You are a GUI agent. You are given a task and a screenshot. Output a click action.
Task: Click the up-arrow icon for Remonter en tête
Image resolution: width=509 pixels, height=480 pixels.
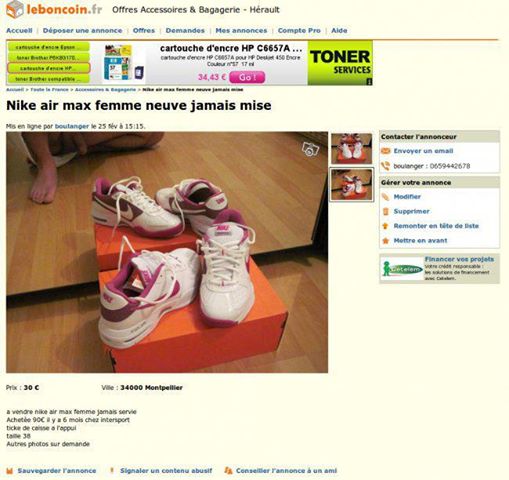click(x=386, y=226)
